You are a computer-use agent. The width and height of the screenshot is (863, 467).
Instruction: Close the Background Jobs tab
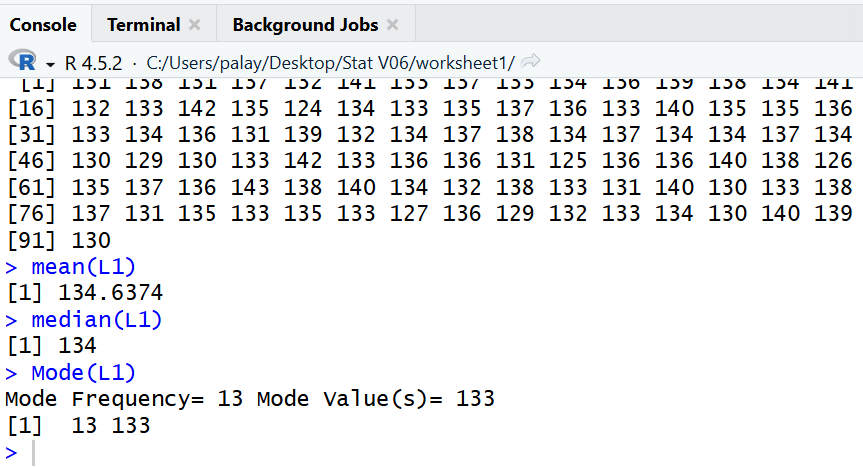pos(392,24)
